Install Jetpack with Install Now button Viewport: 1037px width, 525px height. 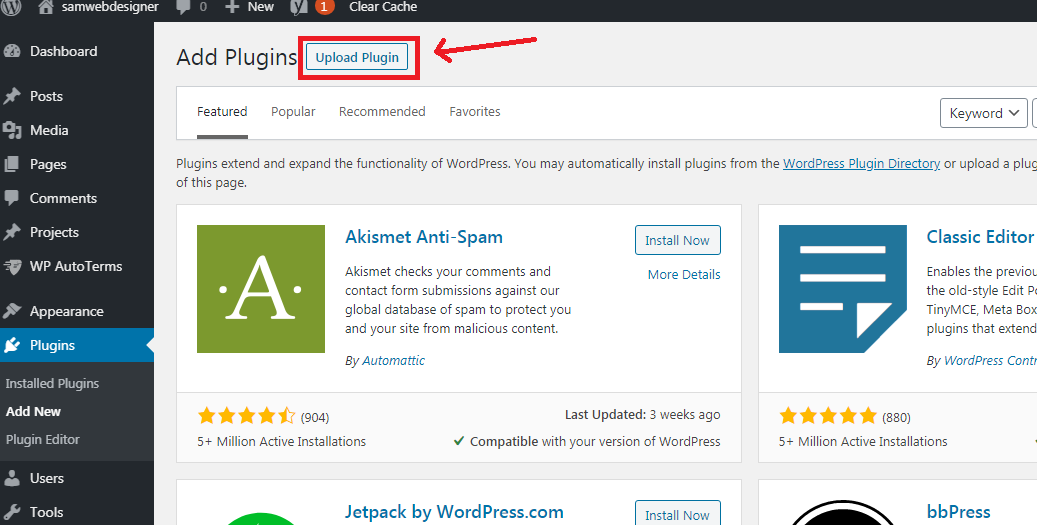[677, 514]
